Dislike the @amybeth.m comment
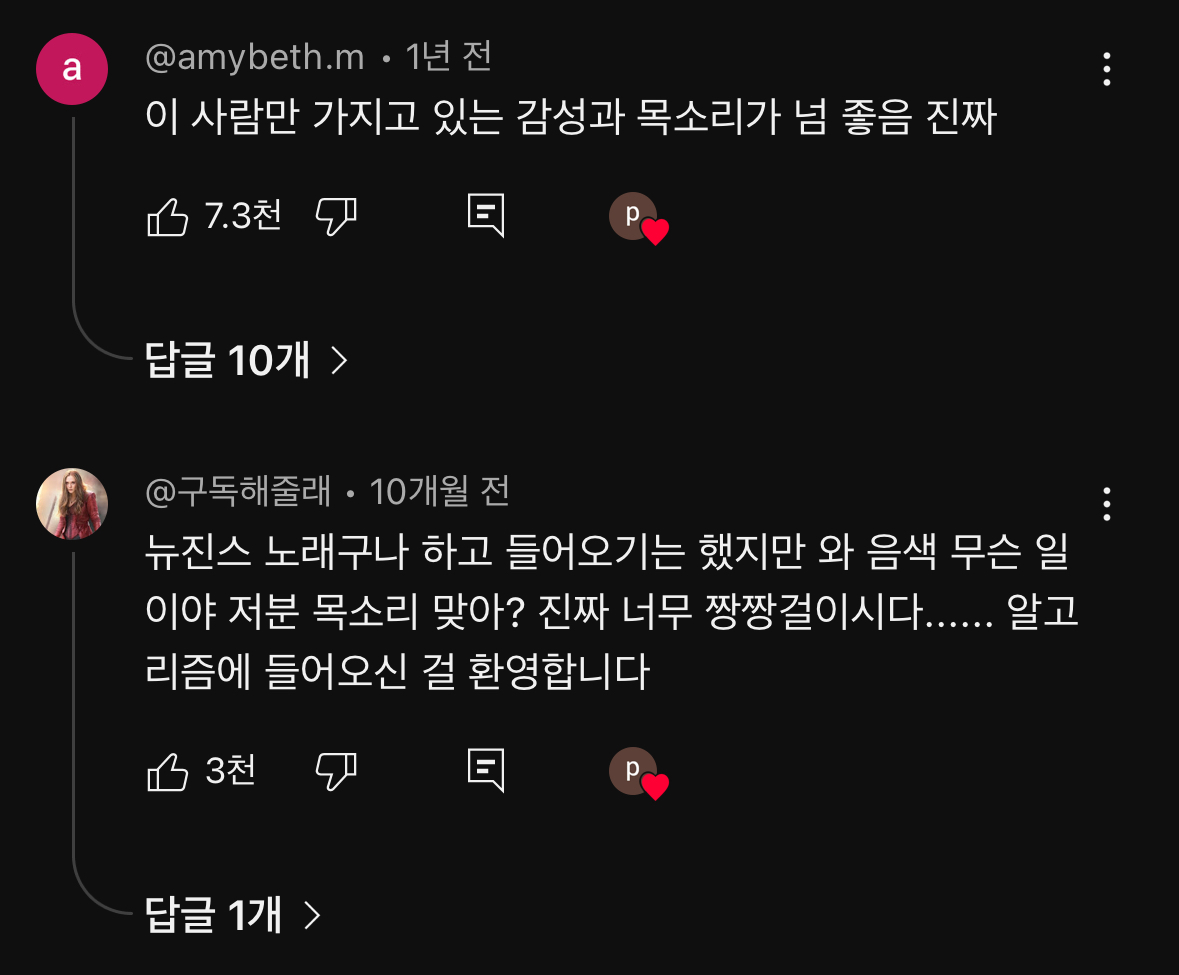This screenshot has width=1179, height=975. (336, 217)
